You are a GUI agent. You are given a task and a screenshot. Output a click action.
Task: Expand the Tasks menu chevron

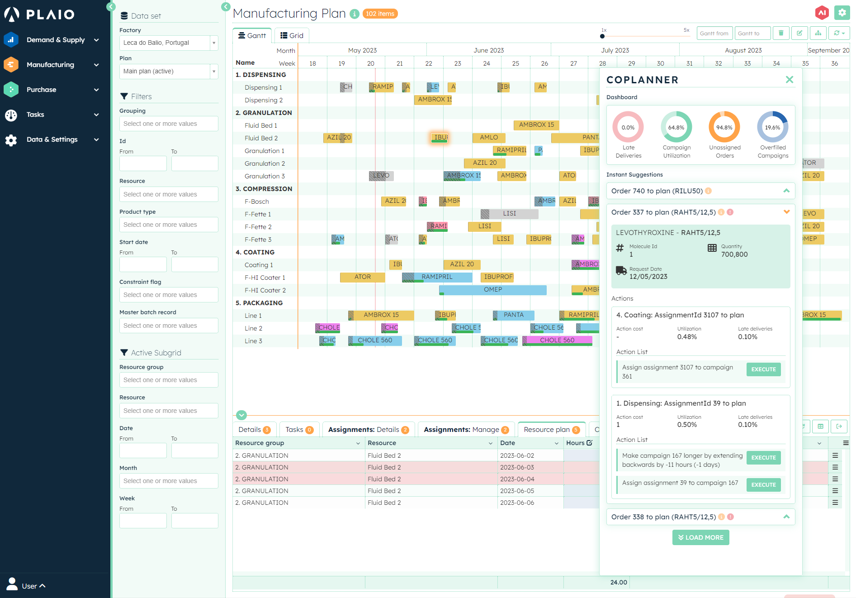(x=96, y=115)
